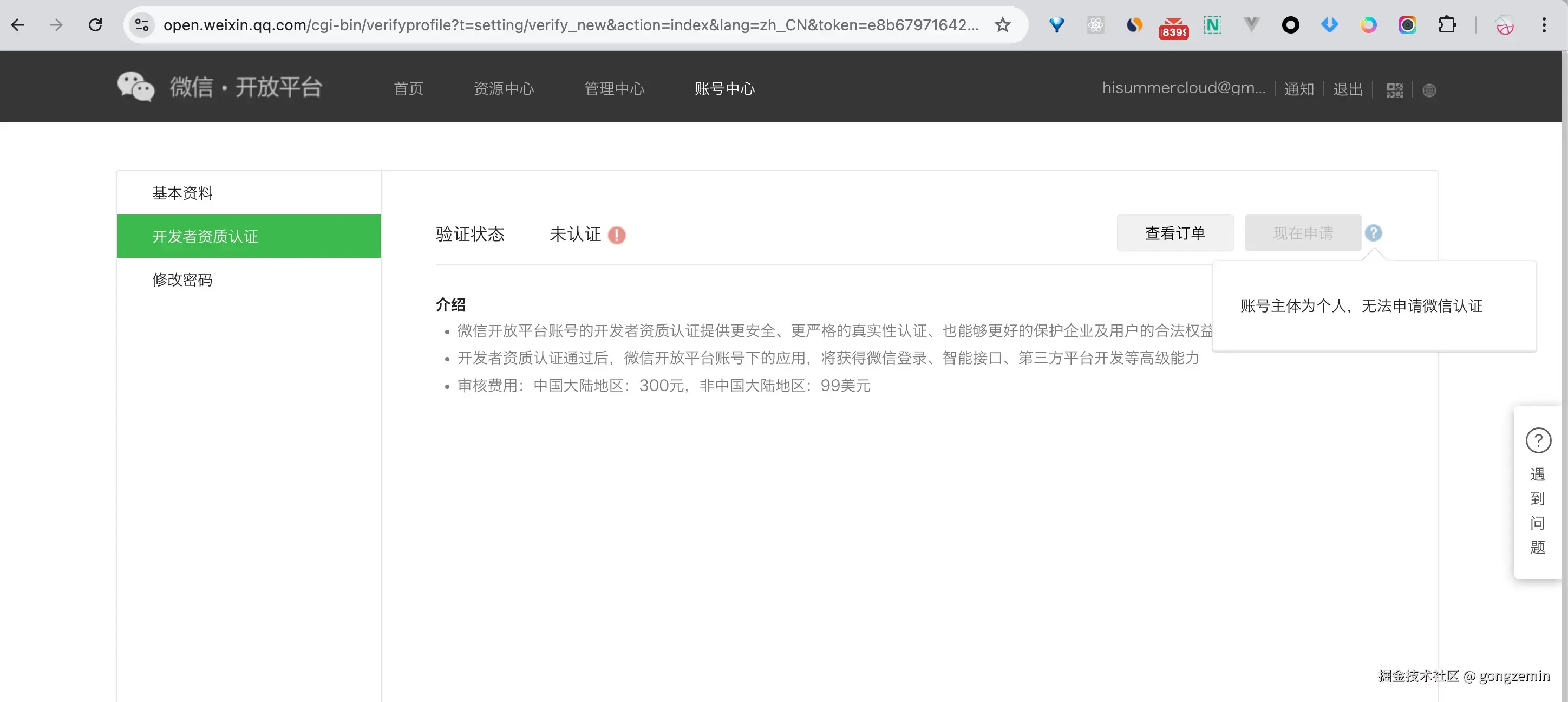Open the site information icon in address bar
1568x702 pixels.
pyautogui.click(x=142, y=25)
